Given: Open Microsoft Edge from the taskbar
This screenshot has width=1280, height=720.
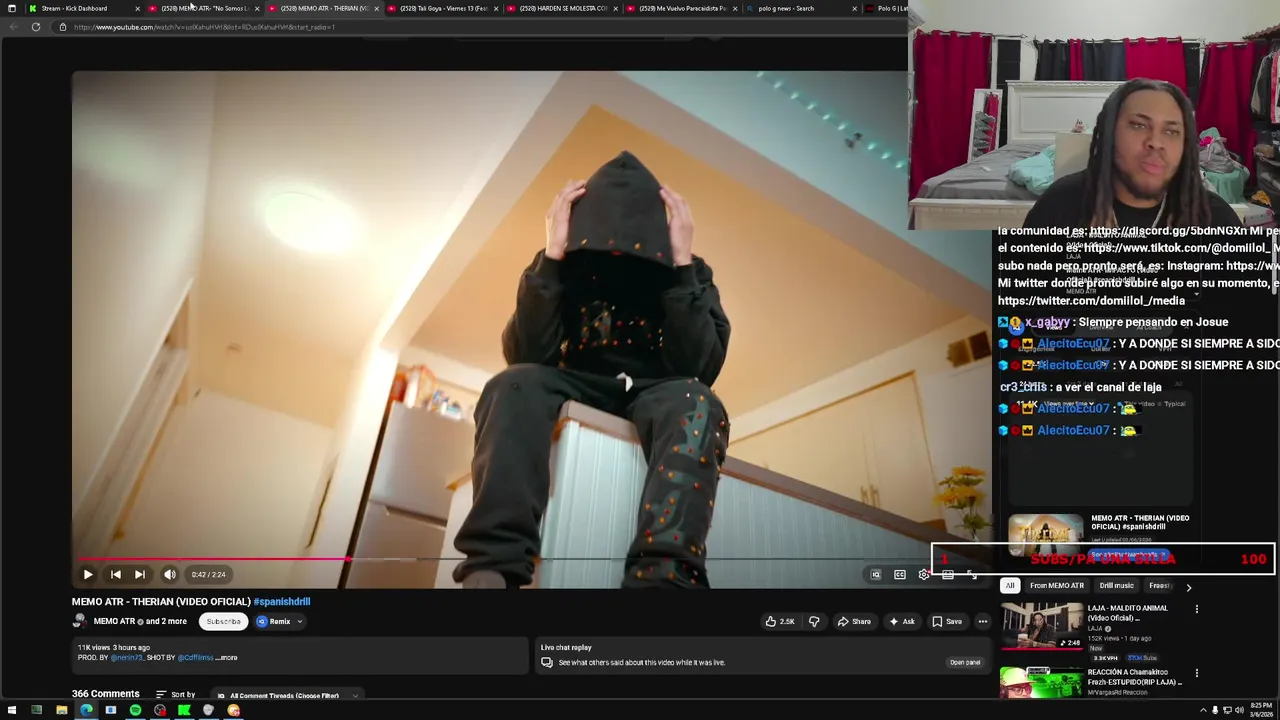Looking at the screenshot, I should 86,710.
